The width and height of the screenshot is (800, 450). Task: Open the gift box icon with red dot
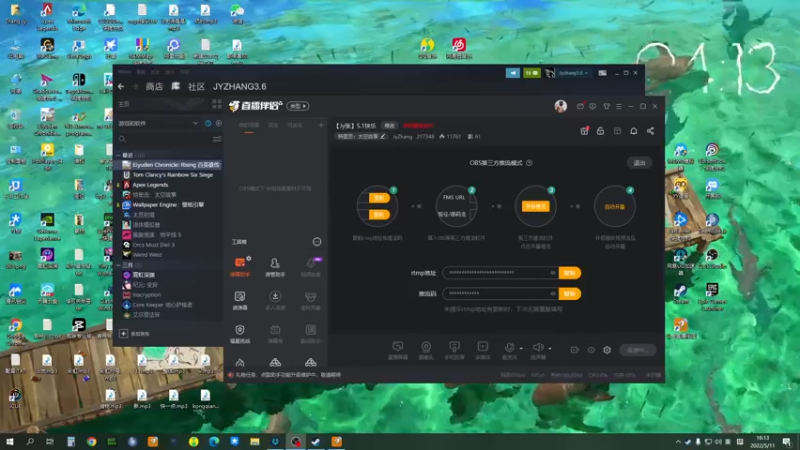click(585, 131)
